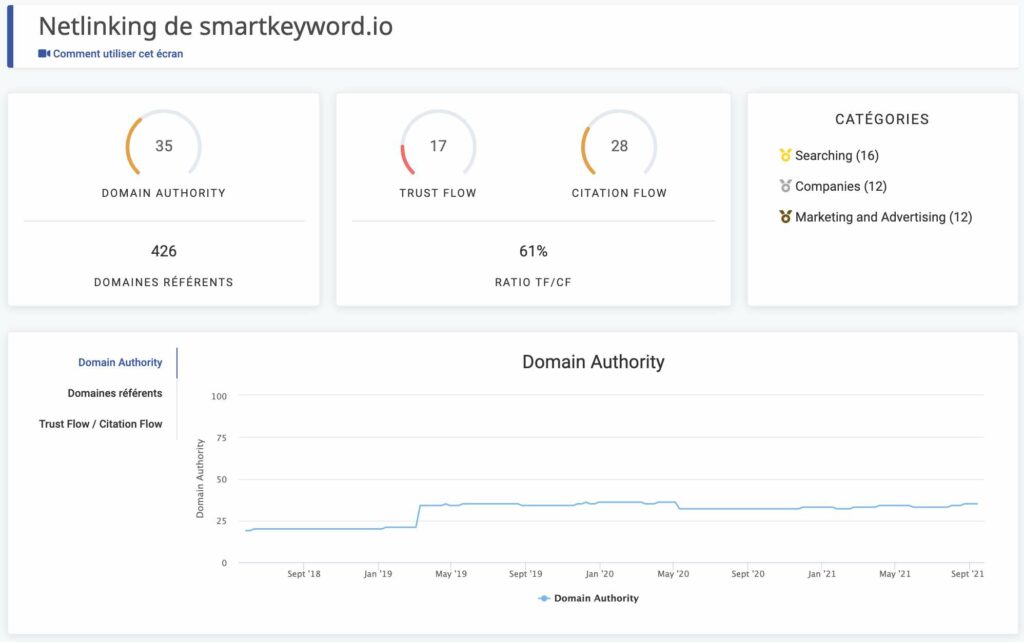The image size is (1024, 642).
Task: Toggle the Domain Authority legend entry
Action: tap(588, 598)
